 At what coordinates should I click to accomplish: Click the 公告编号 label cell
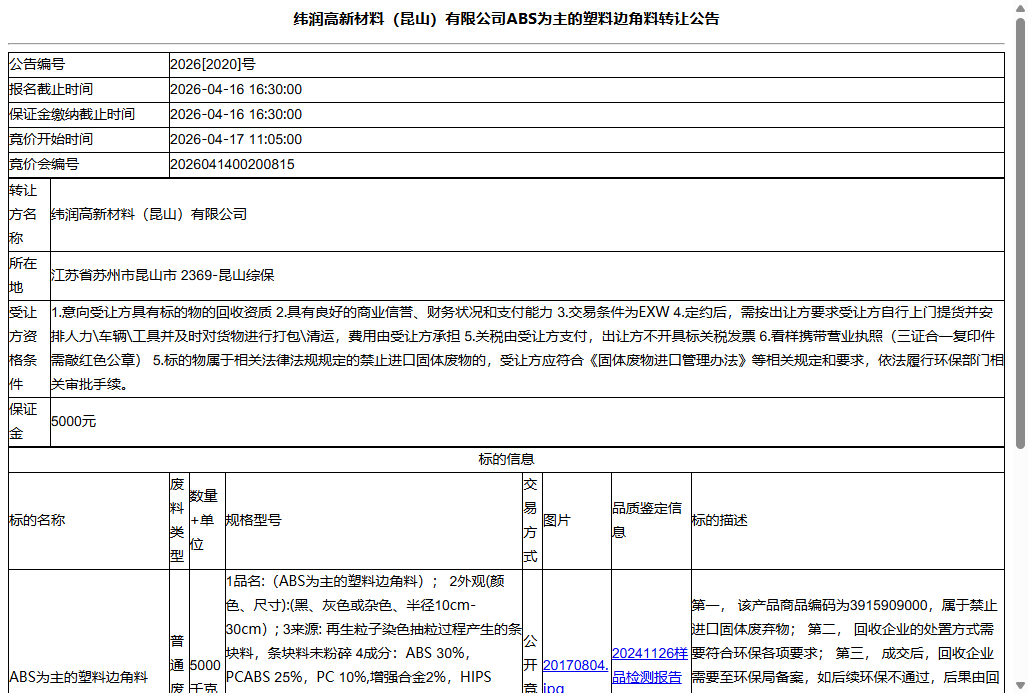(89, 65)
